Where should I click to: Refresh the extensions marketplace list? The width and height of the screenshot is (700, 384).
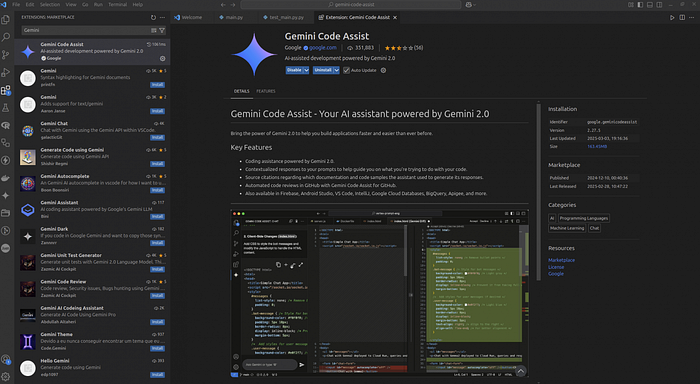click(x=153, y=17)
